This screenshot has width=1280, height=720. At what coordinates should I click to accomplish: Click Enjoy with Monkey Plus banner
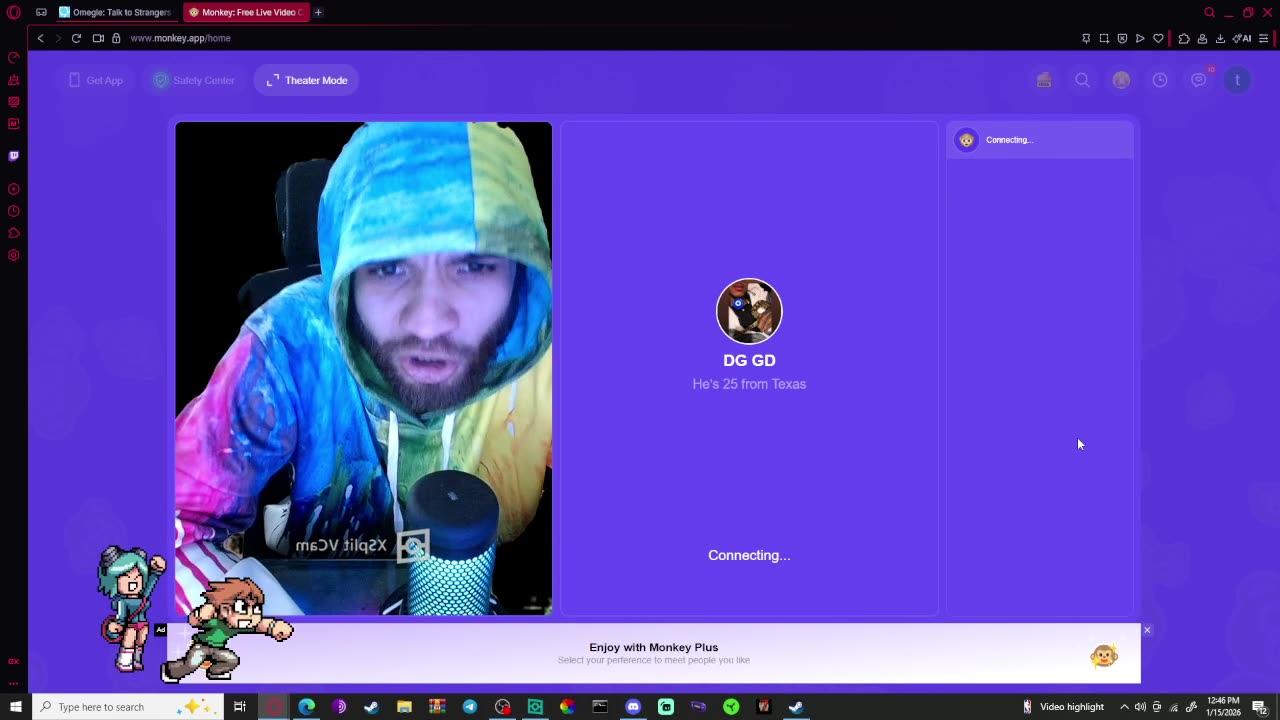point(654,653)
